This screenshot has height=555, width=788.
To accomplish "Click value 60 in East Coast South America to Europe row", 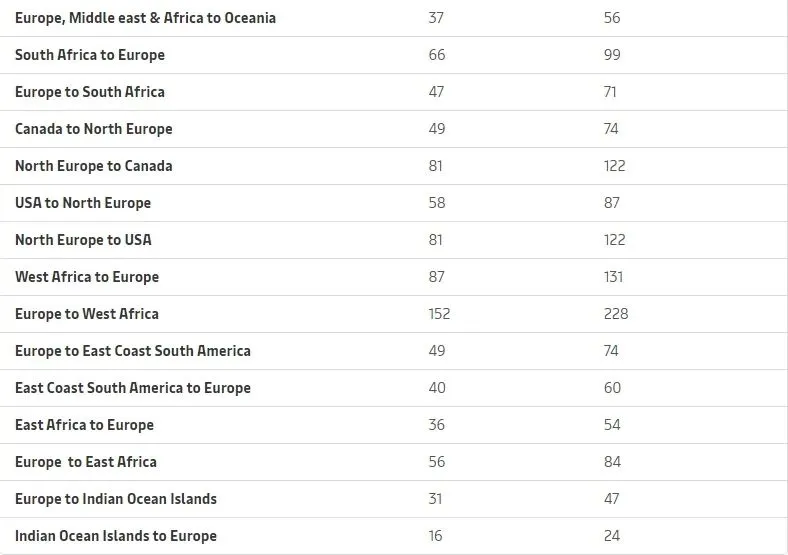I will coord(612,388).
